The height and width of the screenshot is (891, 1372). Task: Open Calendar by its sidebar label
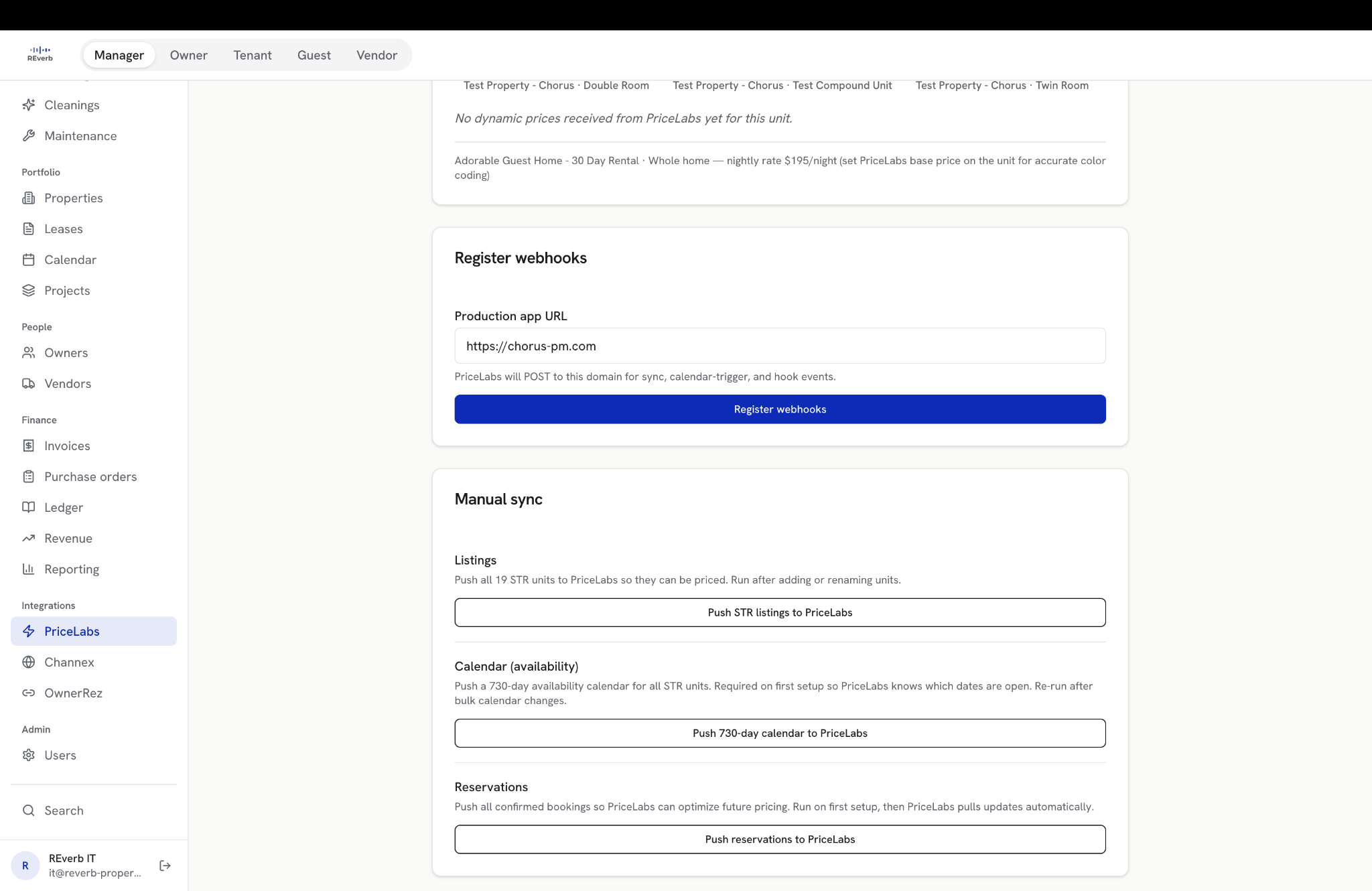click(70, 260)
